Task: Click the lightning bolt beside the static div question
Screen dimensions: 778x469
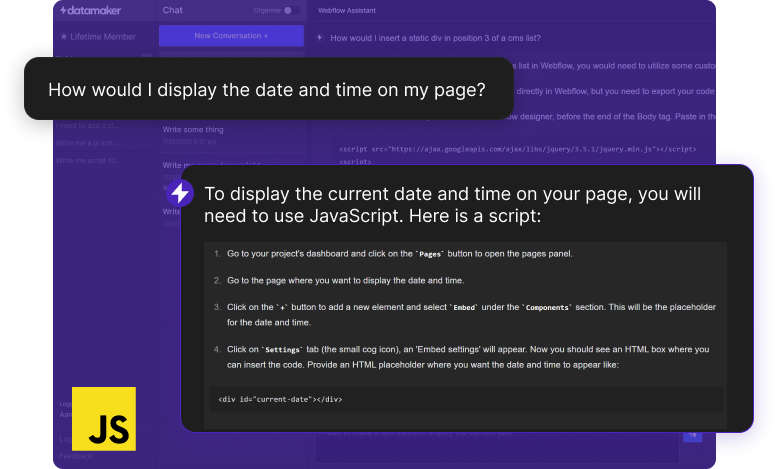Action: pos(320,38)
